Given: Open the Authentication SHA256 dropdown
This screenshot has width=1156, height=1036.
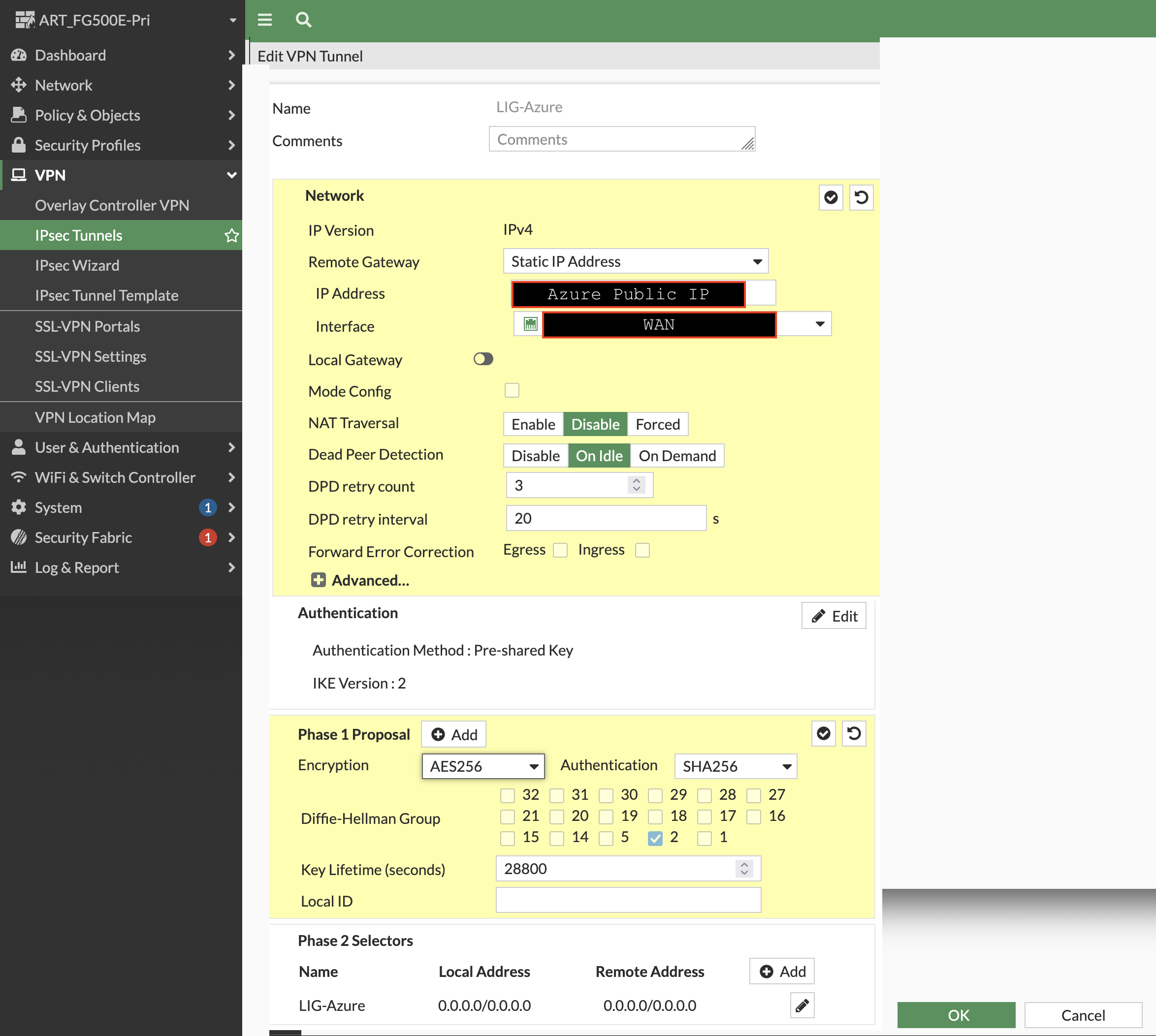Looking at the screenshot, I should click(736, 766).
